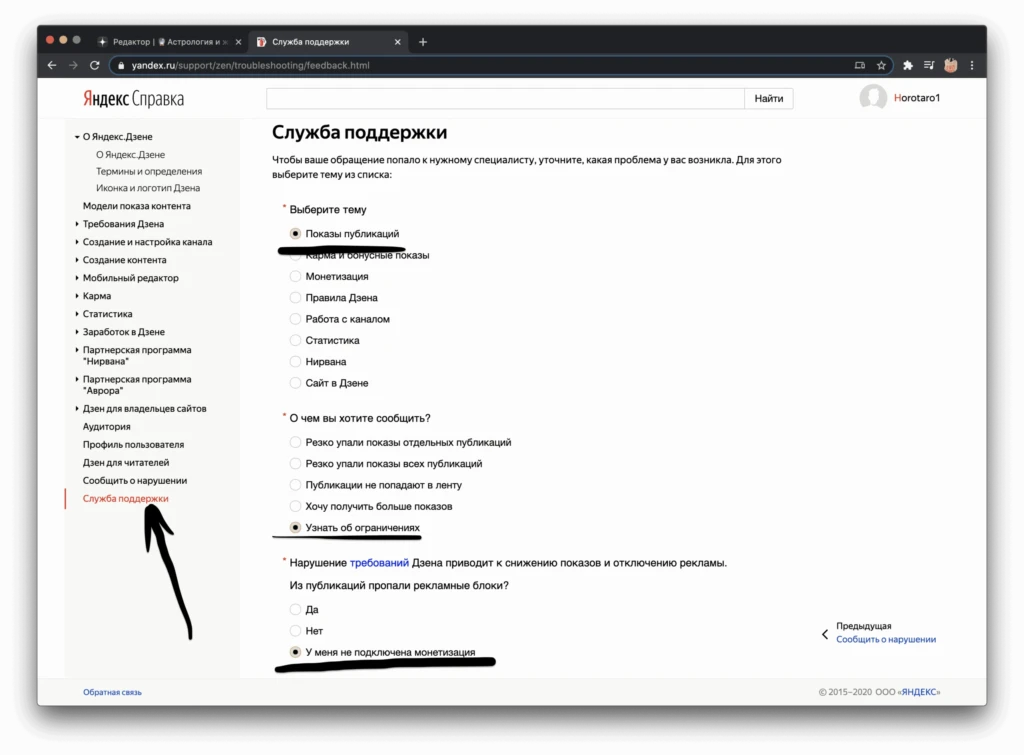
Task: Open Иконка и логотип Дзена item
Action: (148, 188)
